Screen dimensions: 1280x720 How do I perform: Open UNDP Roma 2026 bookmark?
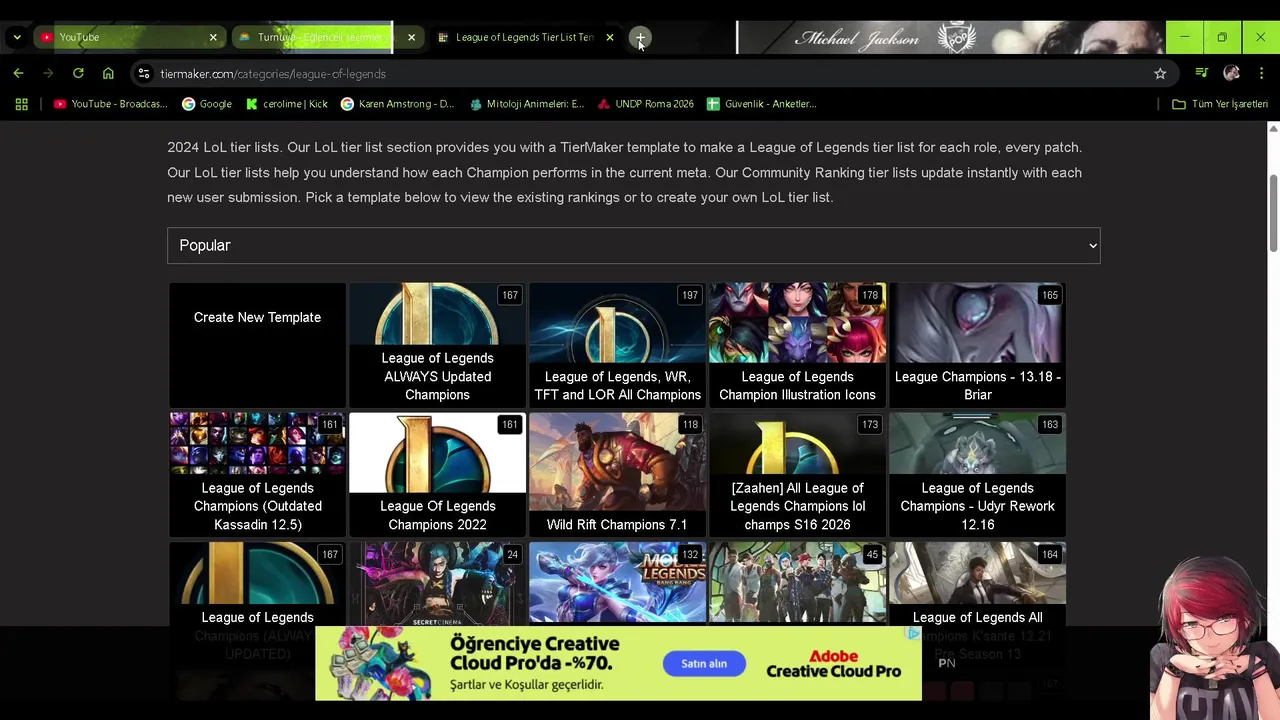646,104
